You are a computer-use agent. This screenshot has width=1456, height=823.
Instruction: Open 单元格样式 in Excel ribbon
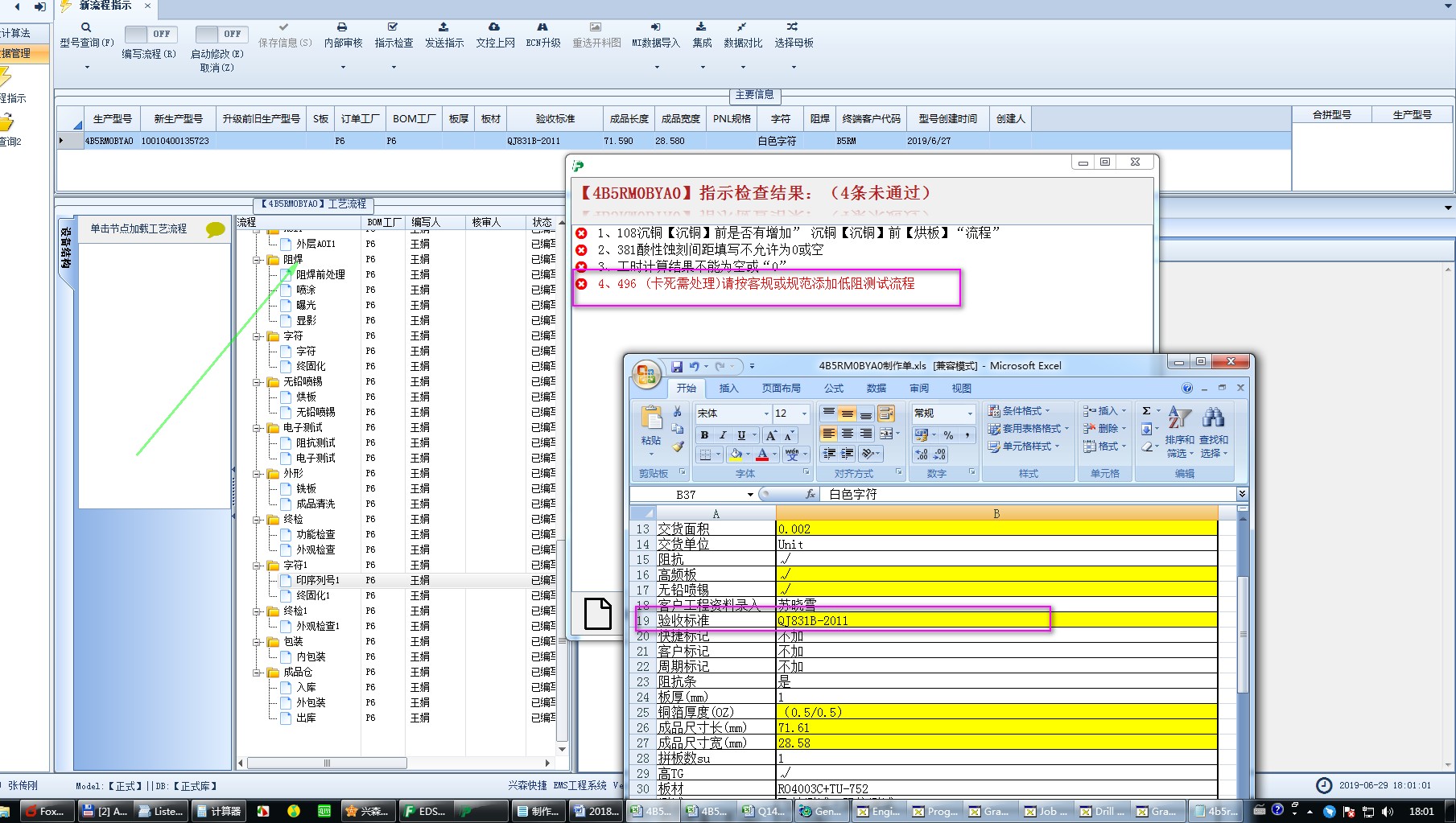tap(1023, 446)
